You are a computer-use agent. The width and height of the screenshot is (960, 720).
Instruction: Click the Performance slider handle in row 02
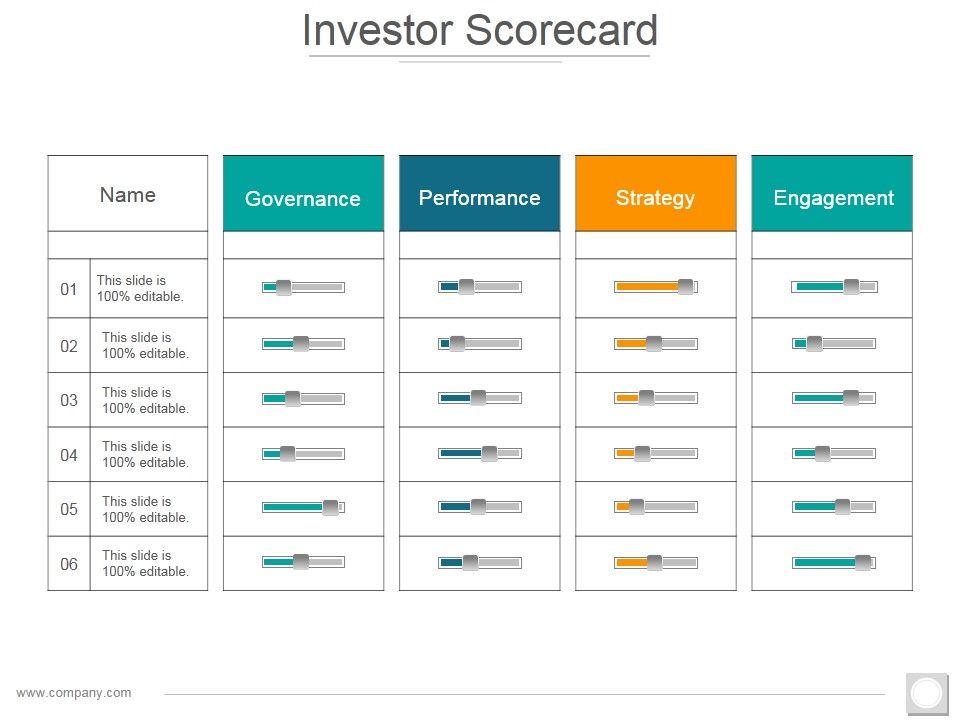(x=457, y=344)
